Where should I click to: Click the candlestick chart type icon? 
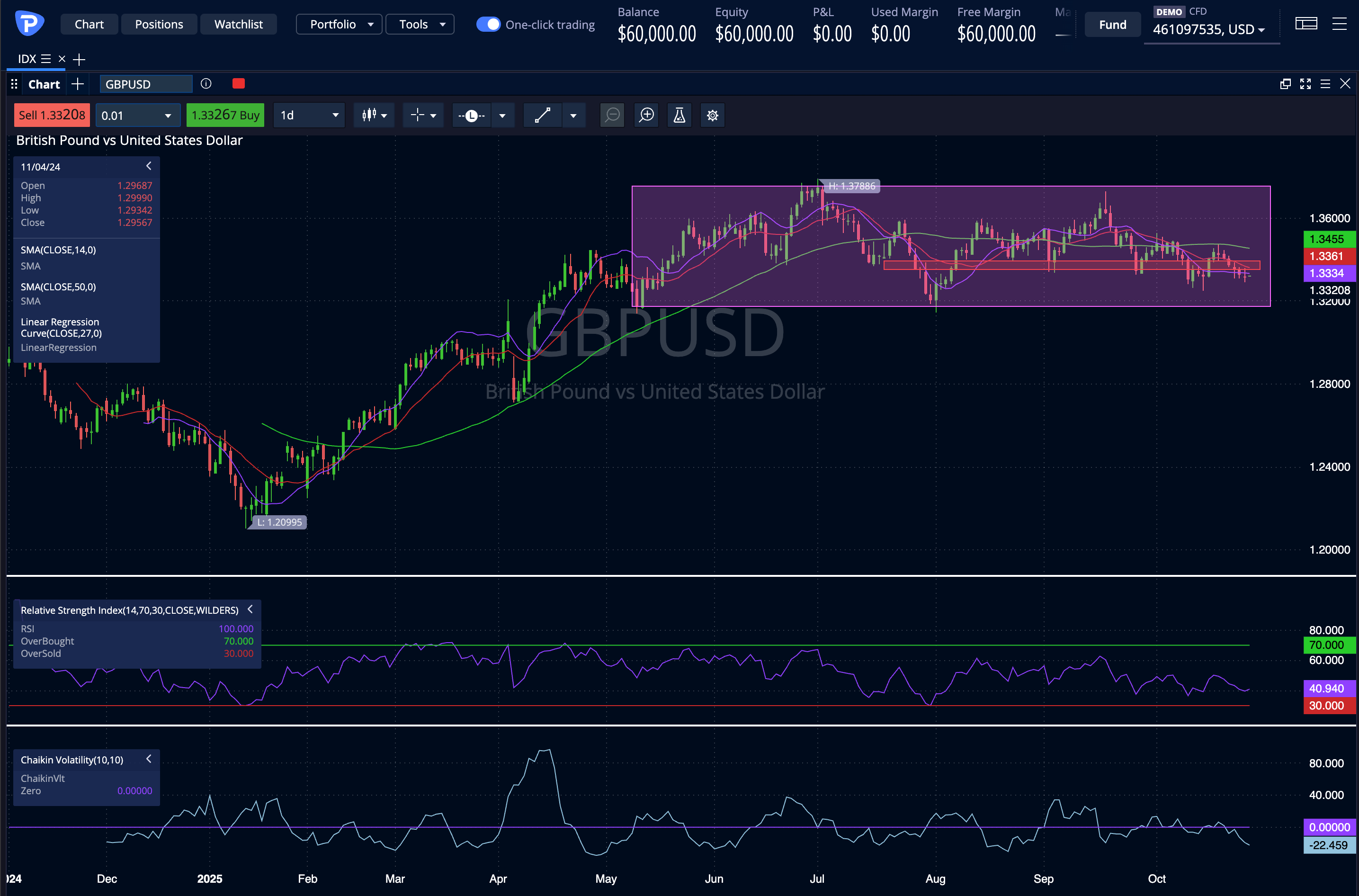pyautogui.click(x=369, y=116)
